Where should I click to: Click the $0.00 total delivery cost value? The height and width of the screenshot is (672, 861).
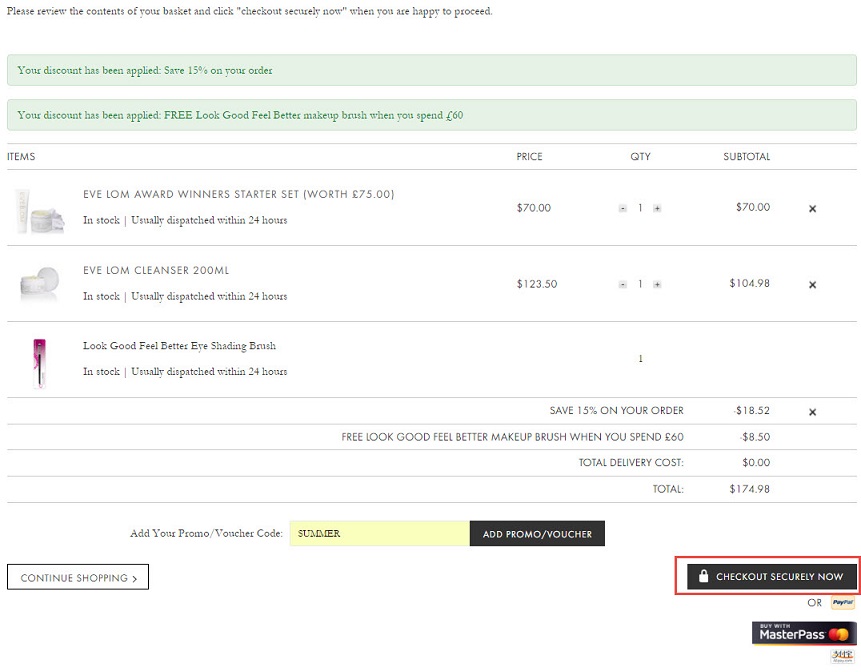756,463
